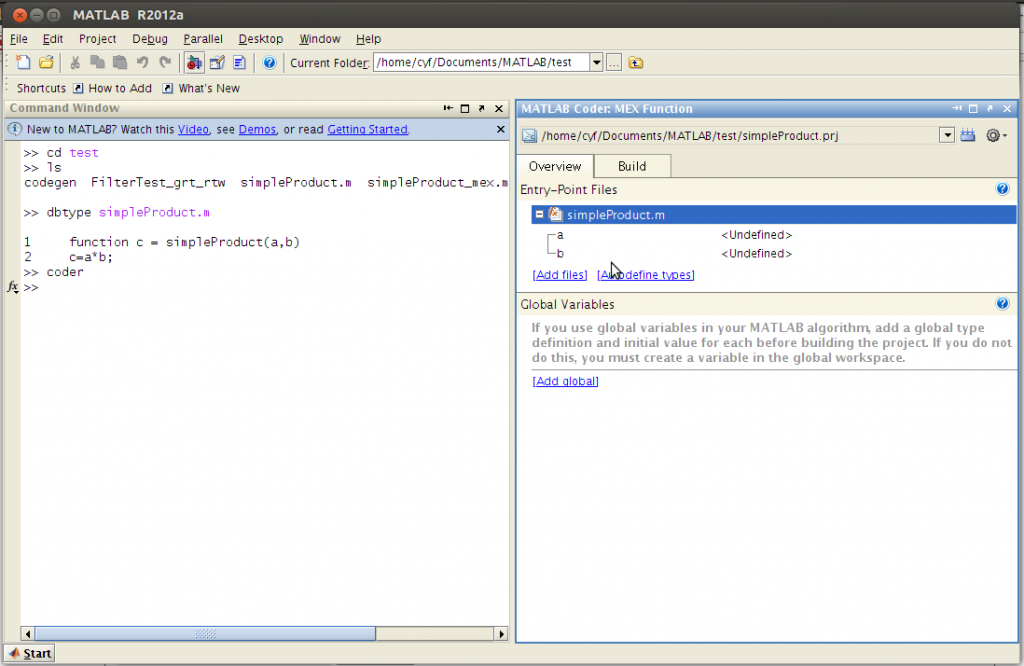
Task: Open a file using the Open Folder icon
Action: pyautogui.click(x=45, y=62)
